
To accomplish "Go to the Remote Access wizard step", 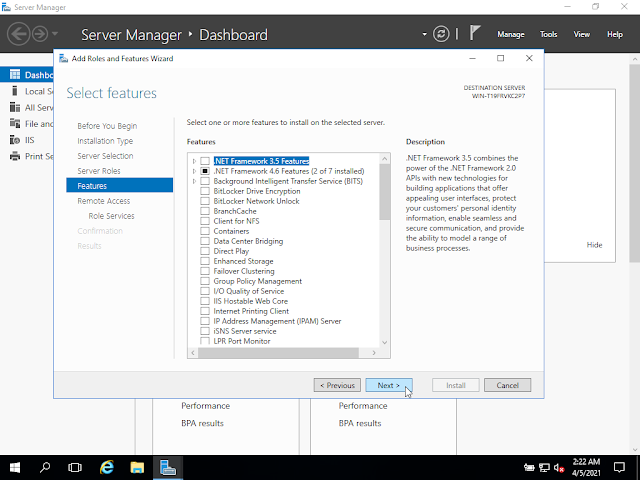I will point(104,201).
